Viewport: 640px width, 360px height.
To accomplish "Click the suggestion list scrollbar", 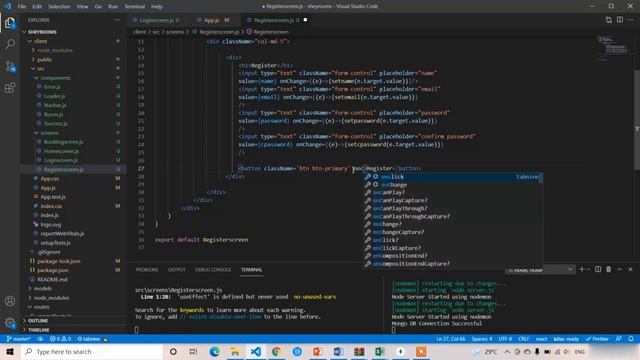I will point(541,178).
